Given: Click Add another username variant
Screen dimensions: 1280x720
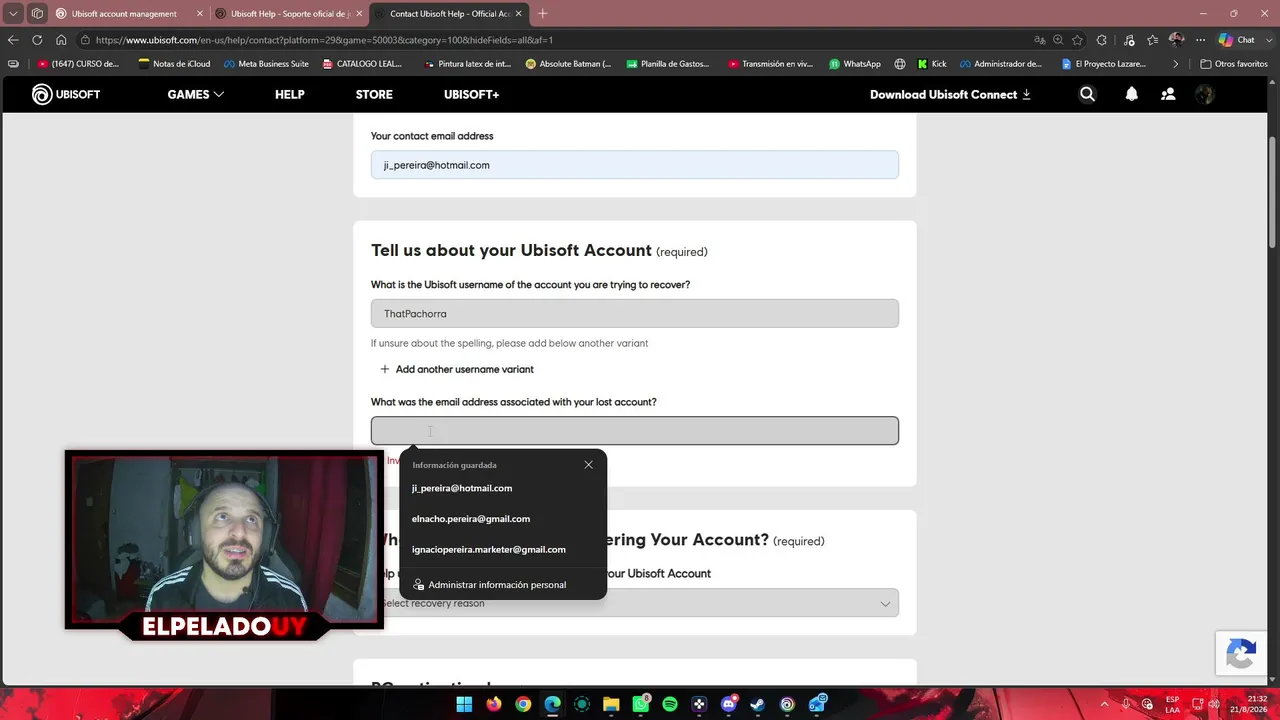Looking at the screenshot, I should [x=457, y=369].
